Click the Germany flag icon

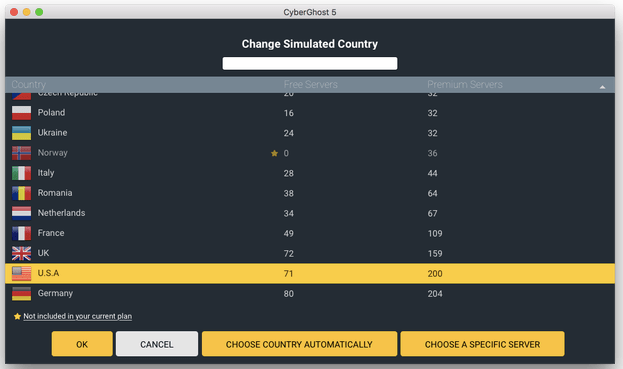coord(21,294)
